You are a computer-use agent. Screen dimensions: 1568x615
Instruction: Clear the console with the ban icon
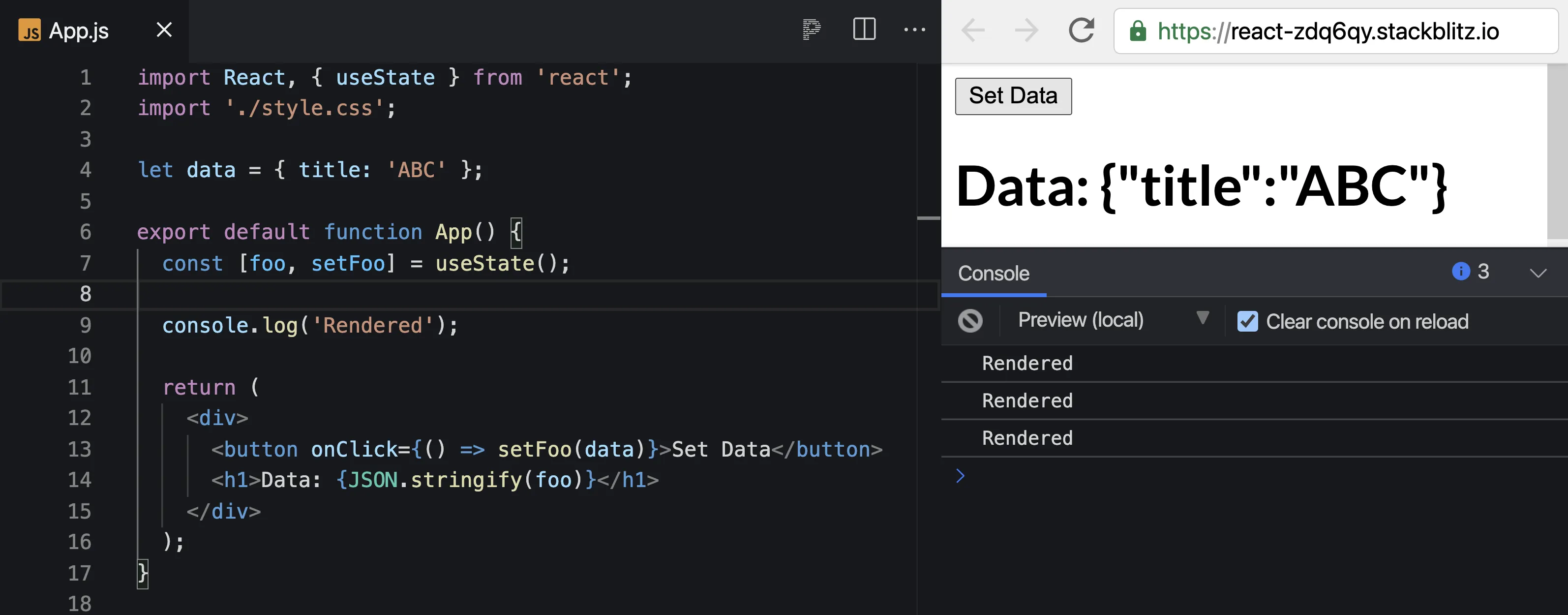click(x=970, y=321)
